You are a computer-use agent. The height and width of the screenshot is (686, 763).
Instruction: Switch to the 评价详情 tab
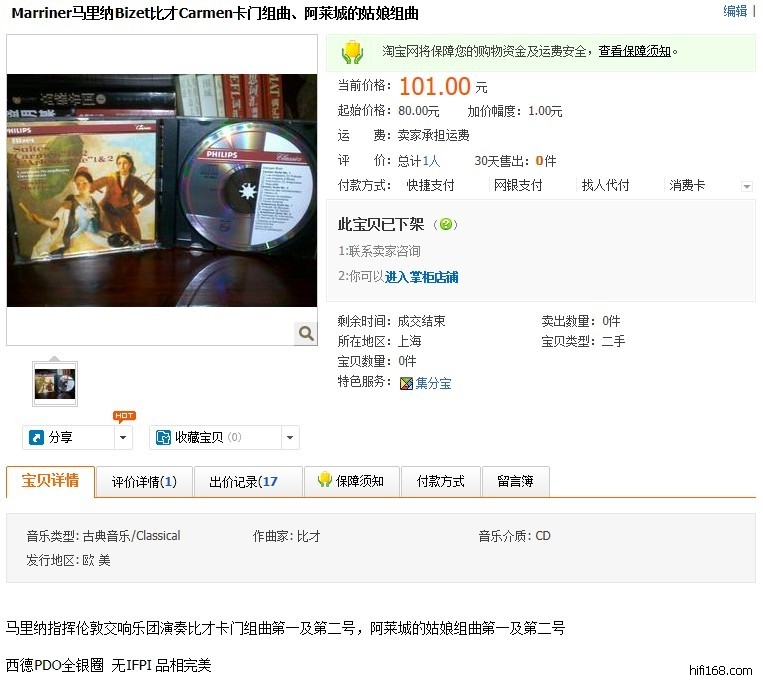(x=144, y=482)
